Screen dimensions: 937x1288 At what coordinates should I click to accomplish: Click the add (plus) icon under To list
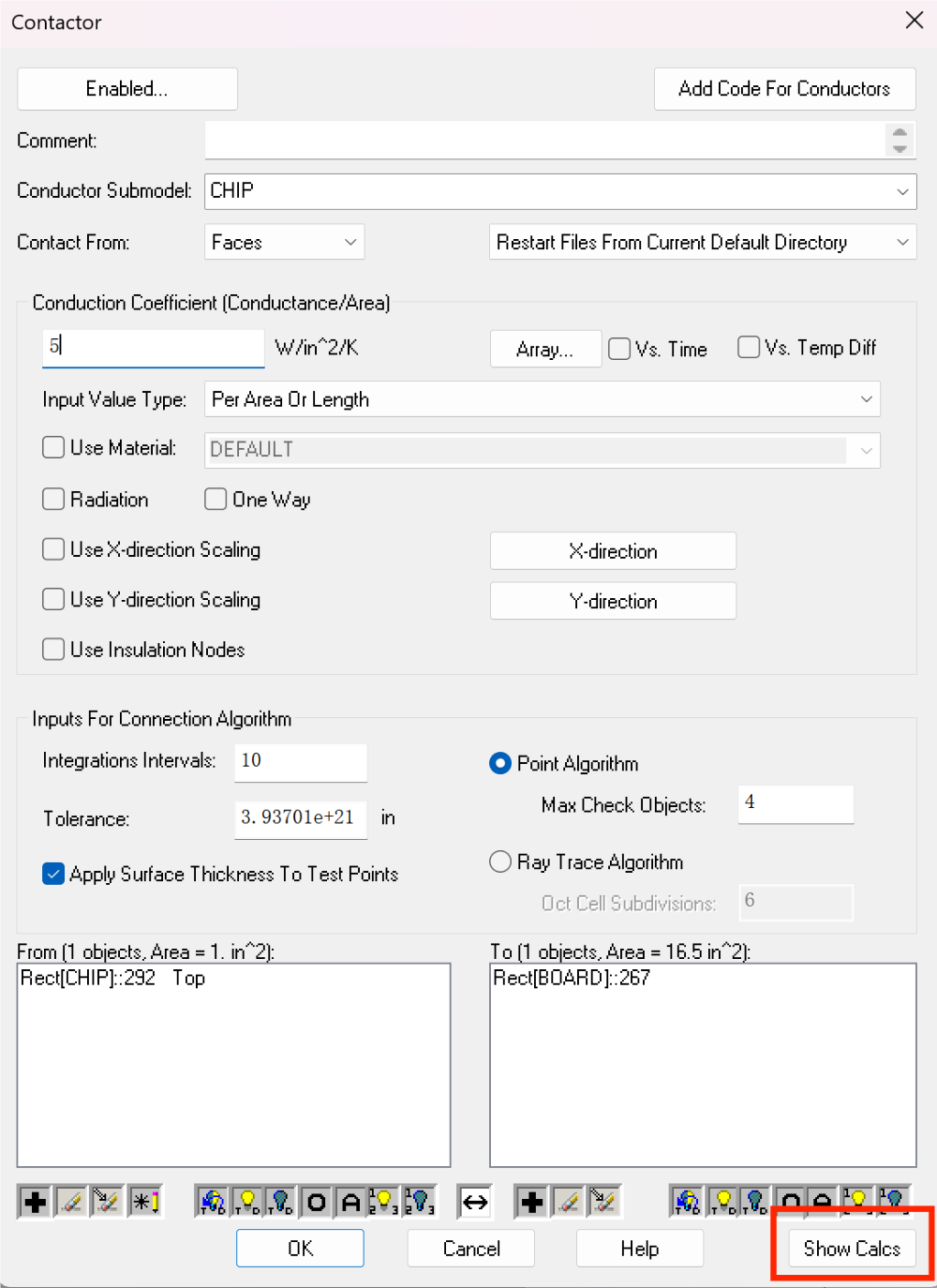click(532, 1202)
